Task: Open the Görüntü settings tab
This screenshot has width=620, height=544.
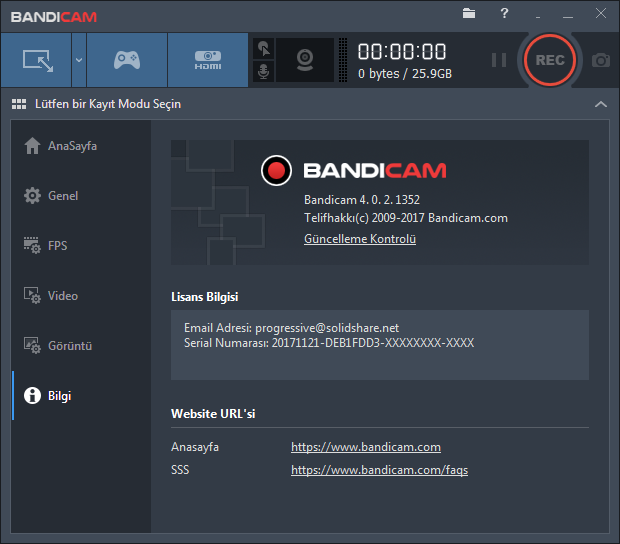Action: point(81,346)
